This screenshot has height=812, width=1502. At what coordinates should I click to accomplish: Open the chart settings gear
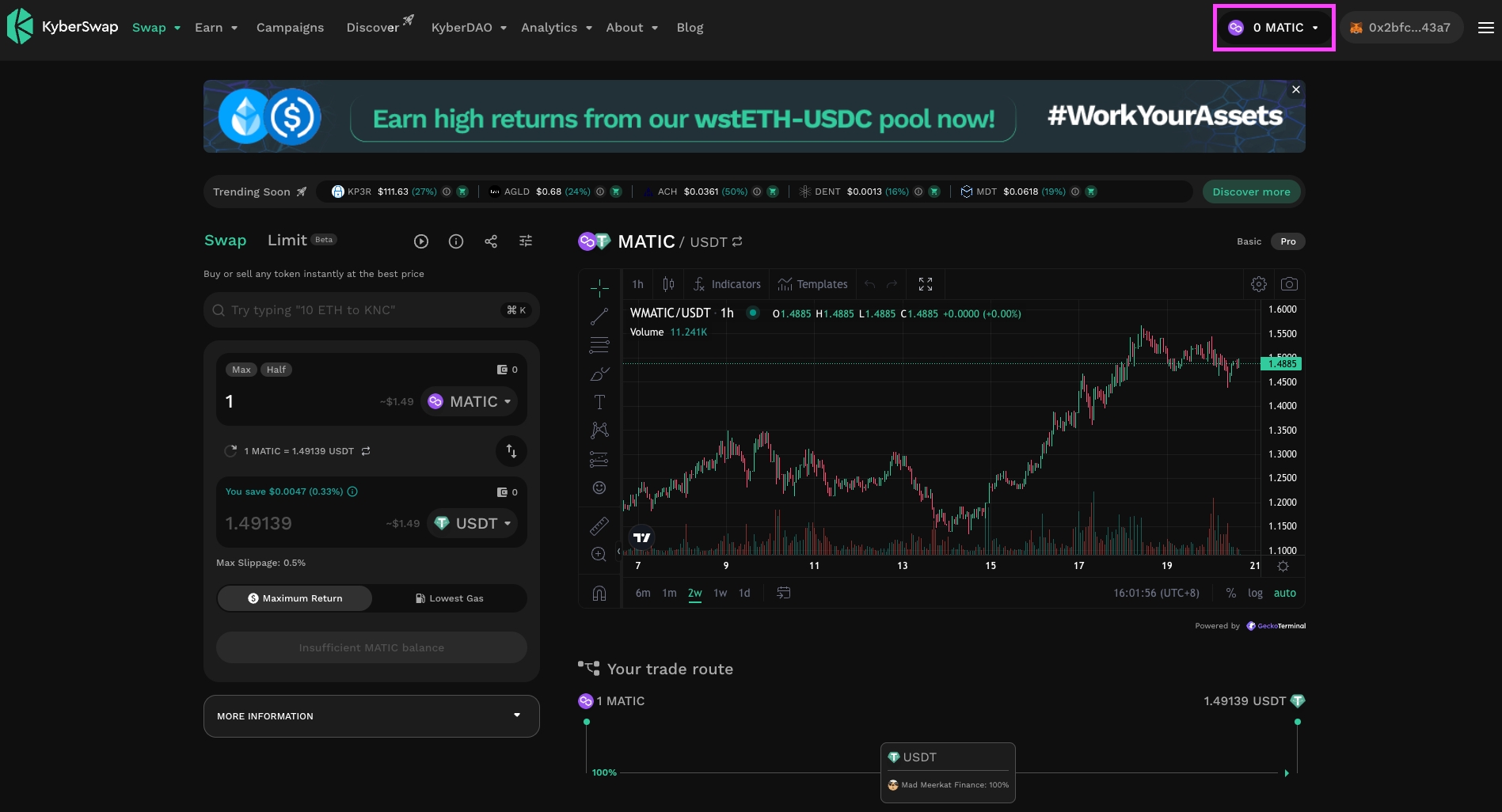[x=1259, y=284]
